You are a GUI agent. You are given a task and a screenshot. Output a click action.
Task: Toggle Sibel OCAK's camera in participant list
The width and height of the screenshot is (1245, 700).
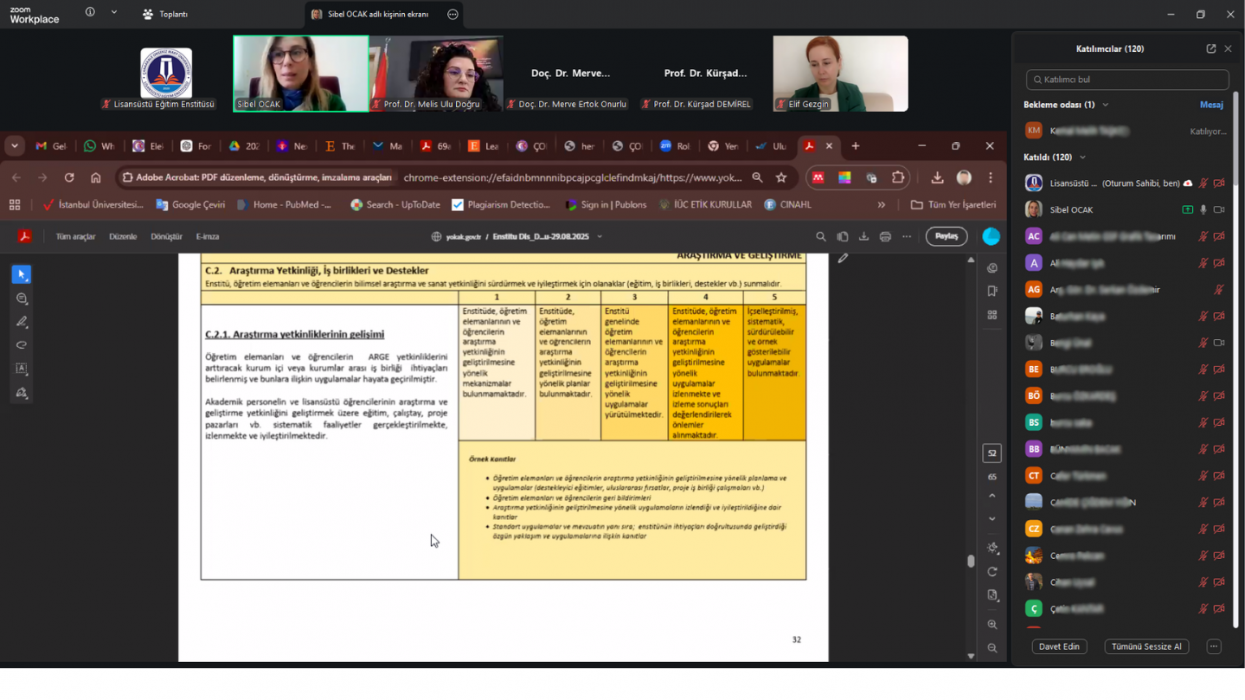(1219, 210)
